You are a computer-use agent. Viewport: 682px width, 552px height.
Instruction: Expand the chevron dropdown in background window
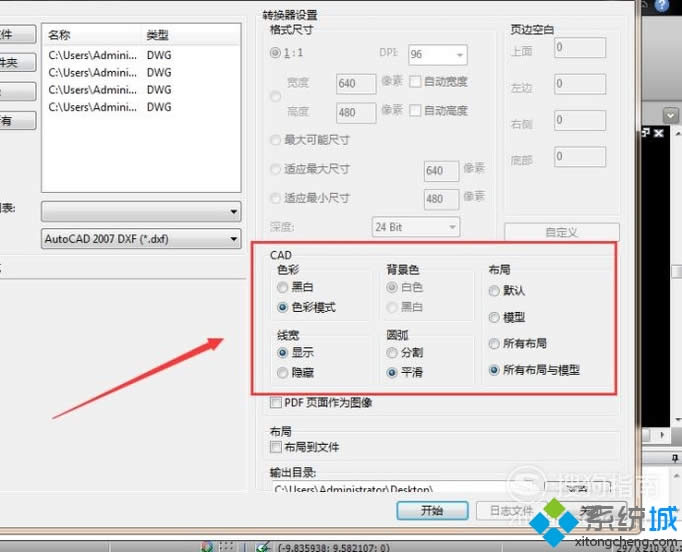click(670, 116)
